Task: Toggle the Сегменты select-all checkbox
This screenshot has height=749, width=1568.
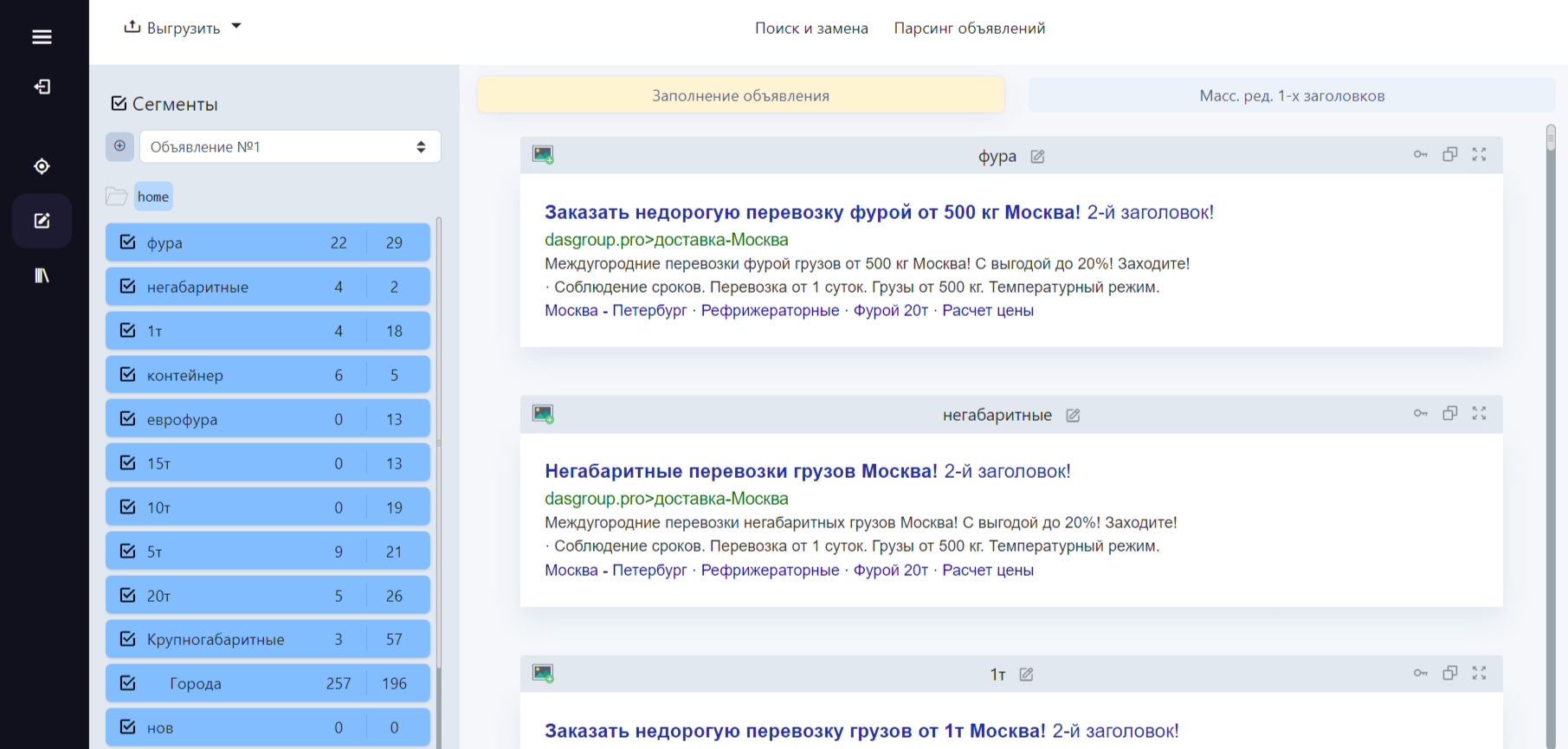Action: coord(119,104)
